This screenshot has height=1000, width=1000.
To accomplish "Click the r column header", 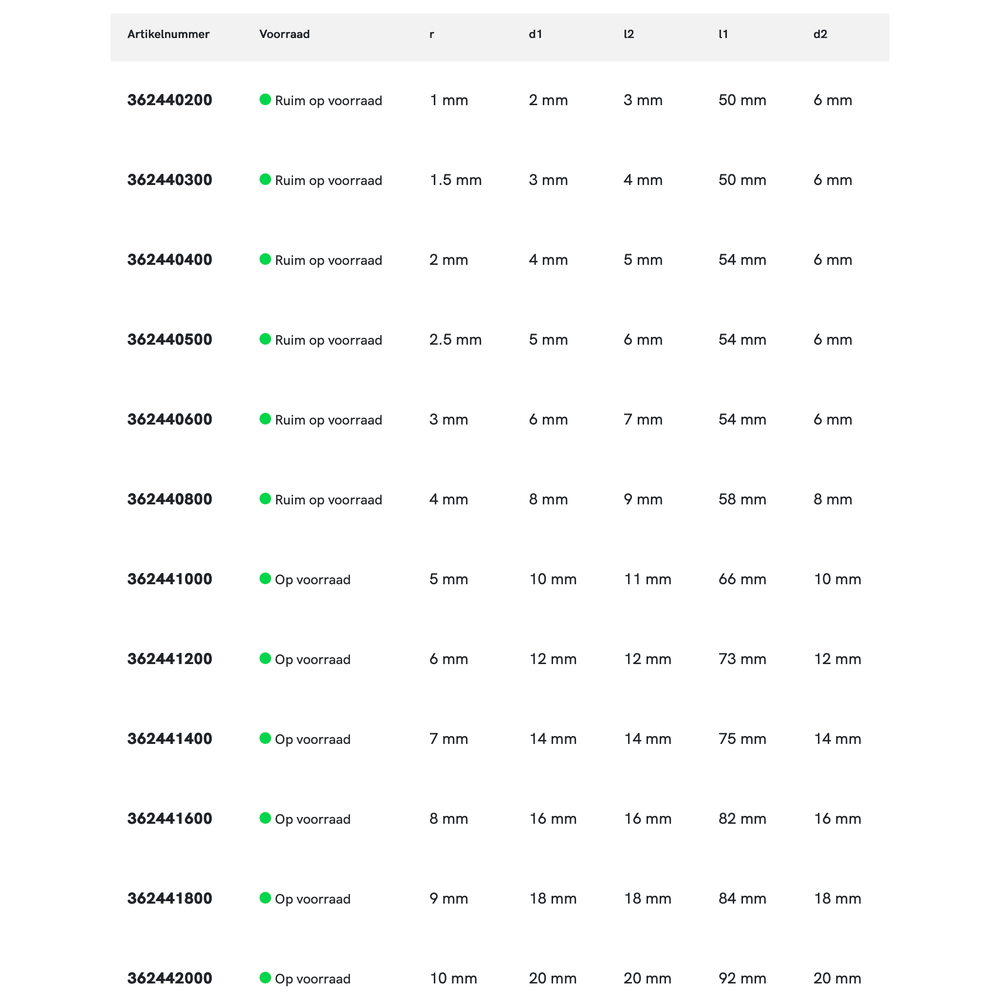I will coord(432,34).
